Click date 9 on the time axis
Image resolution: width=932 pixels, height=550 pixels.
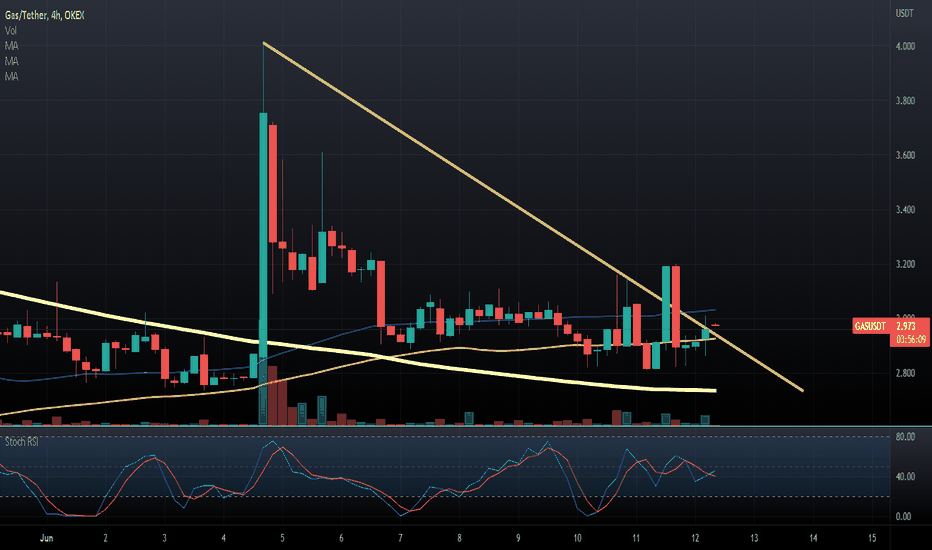(x=518, y=538)
